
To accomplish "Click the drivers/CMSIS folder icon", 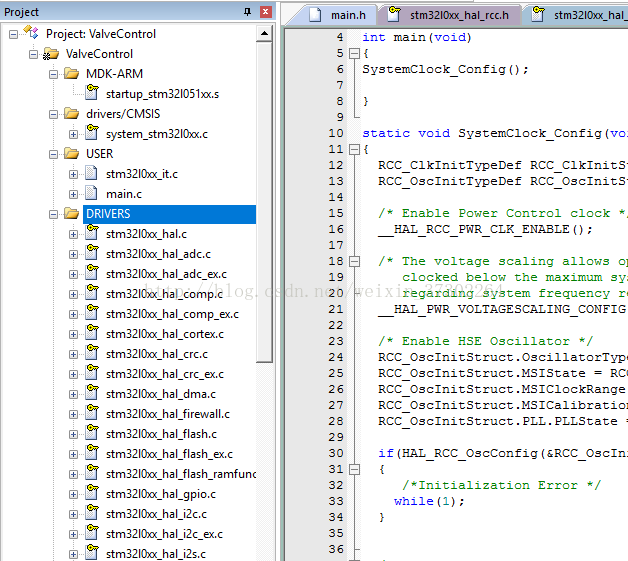I will 71,114.
